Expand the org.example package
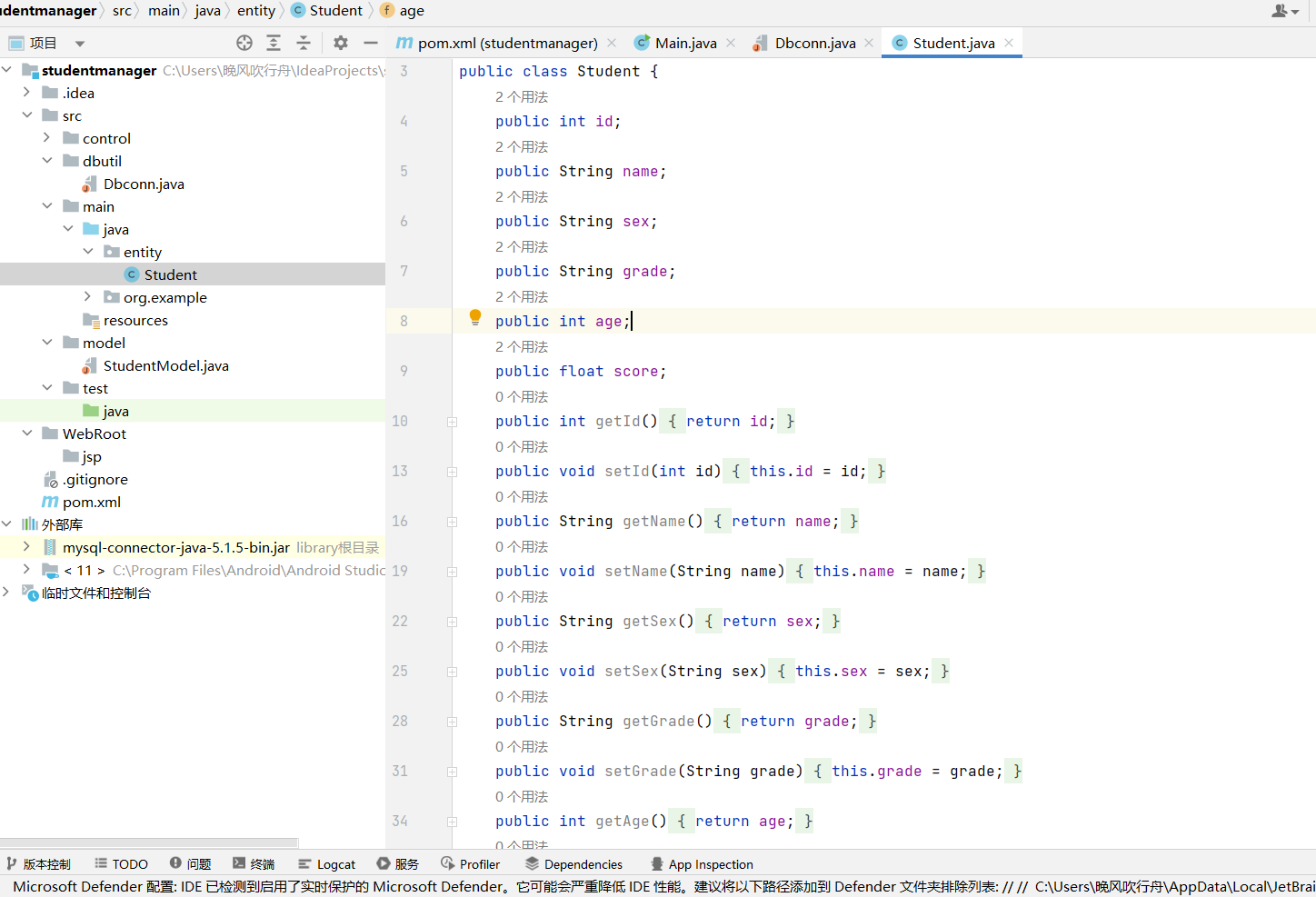 pyautogui.click(x=88, y=296)
